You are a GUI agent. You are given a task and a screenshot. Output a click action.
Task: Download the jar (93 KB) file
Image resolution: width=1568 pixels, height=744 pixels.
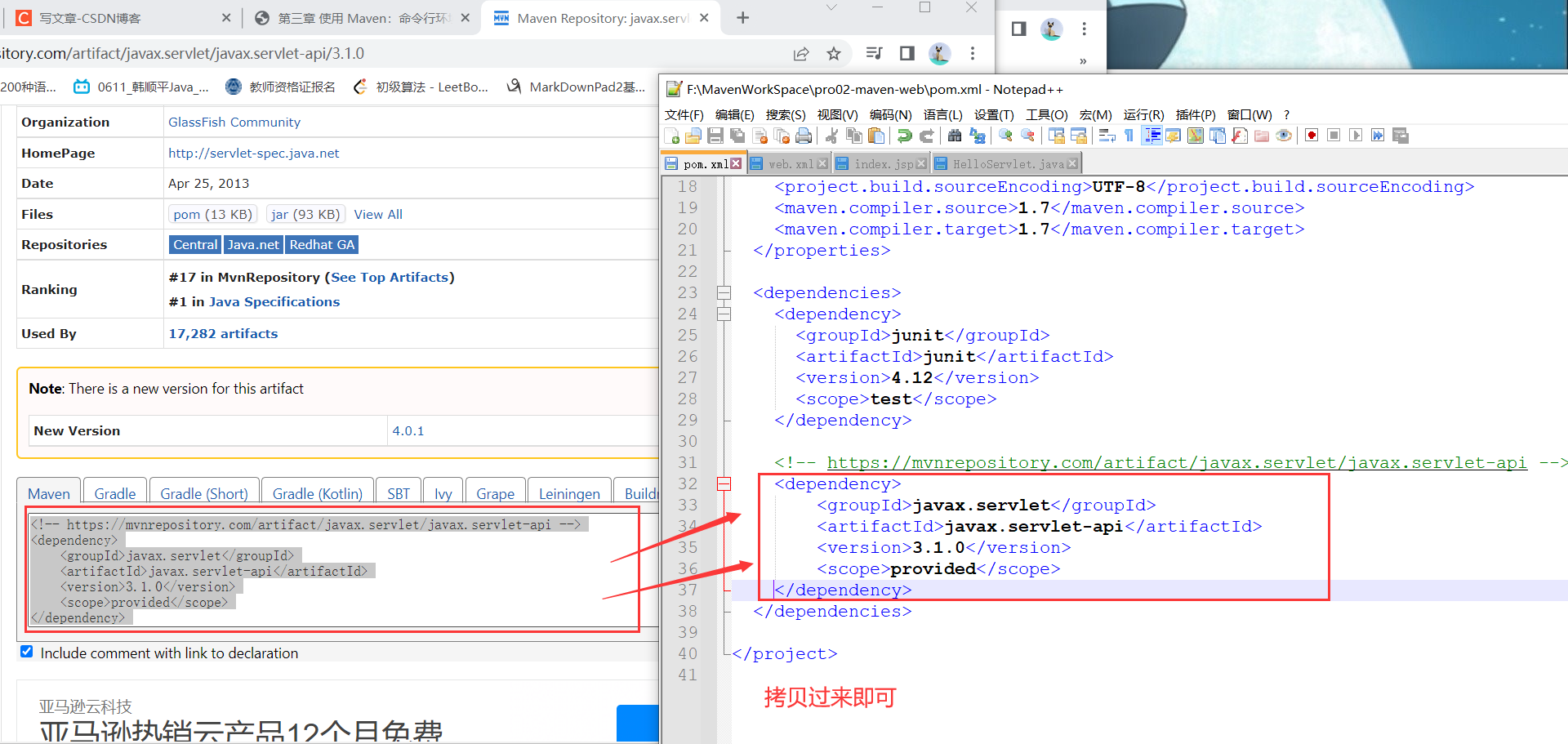(x=305, y=214)
